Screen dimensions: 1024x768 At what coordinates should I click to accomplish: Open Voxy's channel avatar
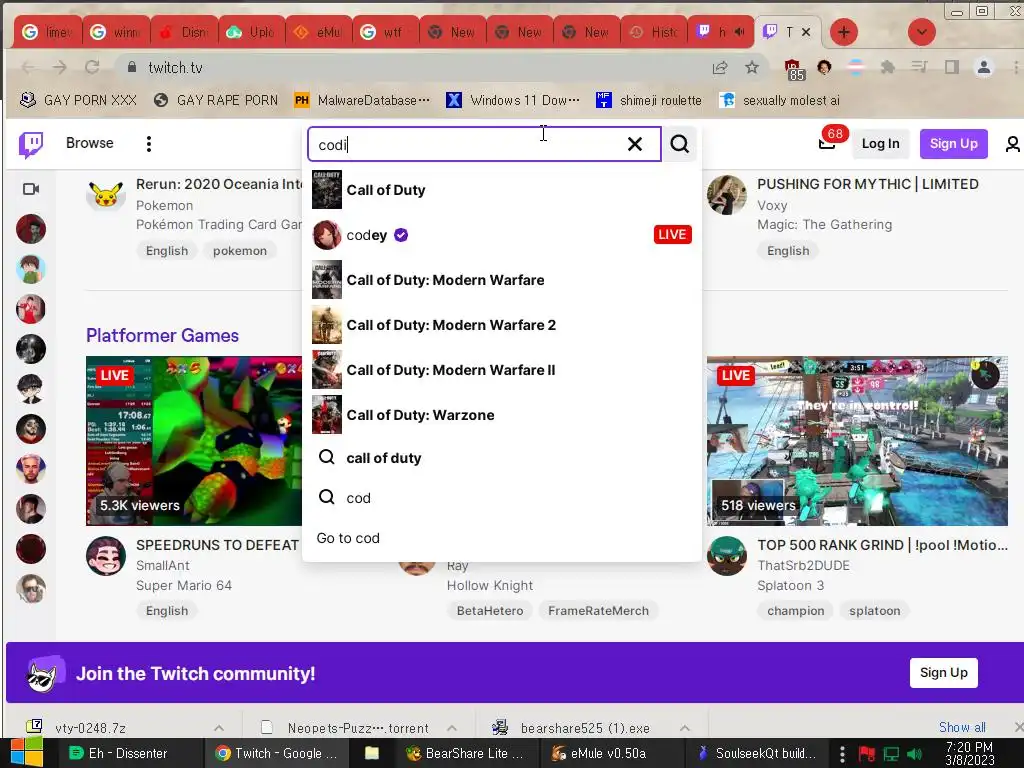(x=726, y=195)
